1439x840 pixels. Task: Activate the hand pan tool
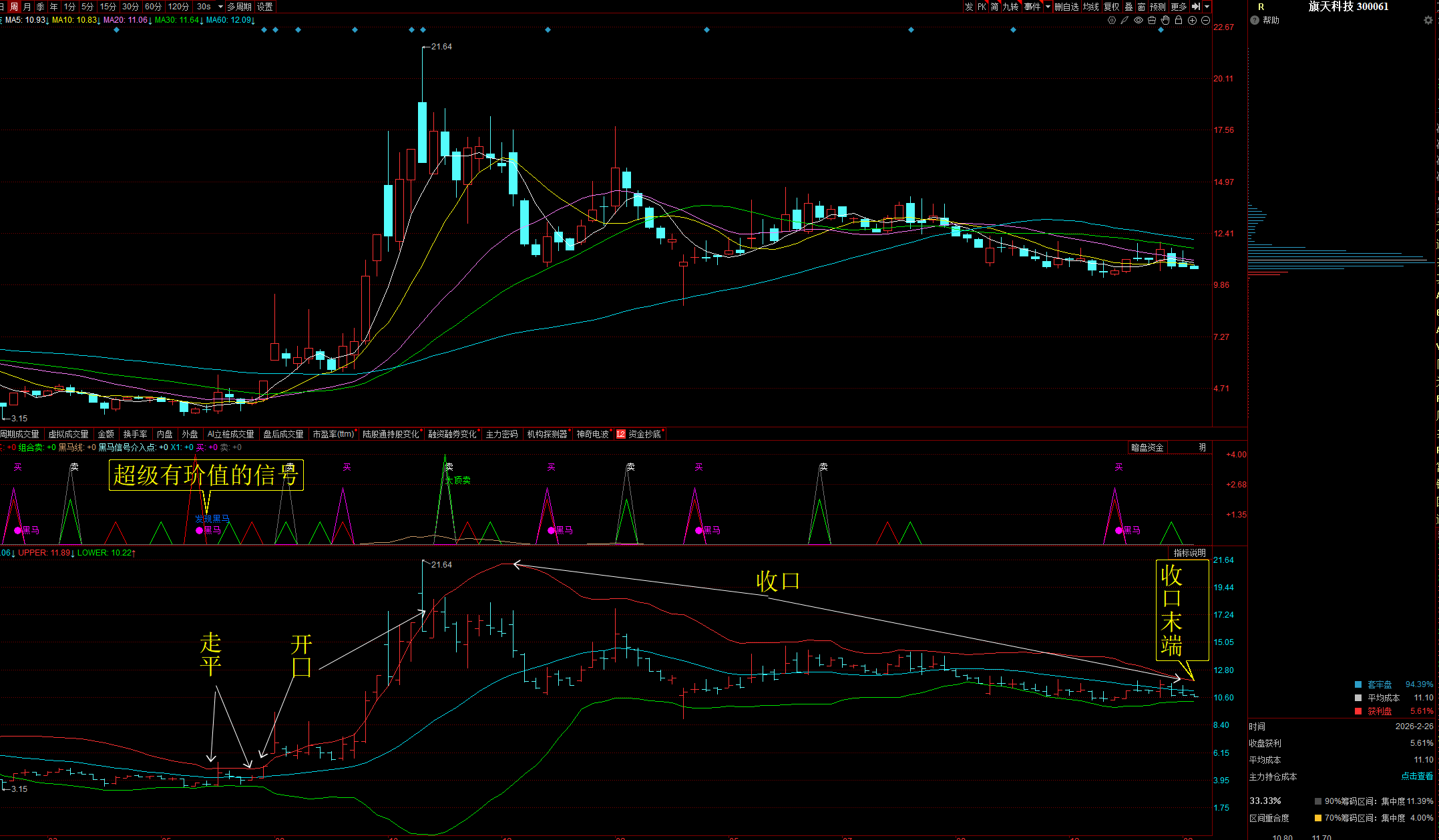1165,20
